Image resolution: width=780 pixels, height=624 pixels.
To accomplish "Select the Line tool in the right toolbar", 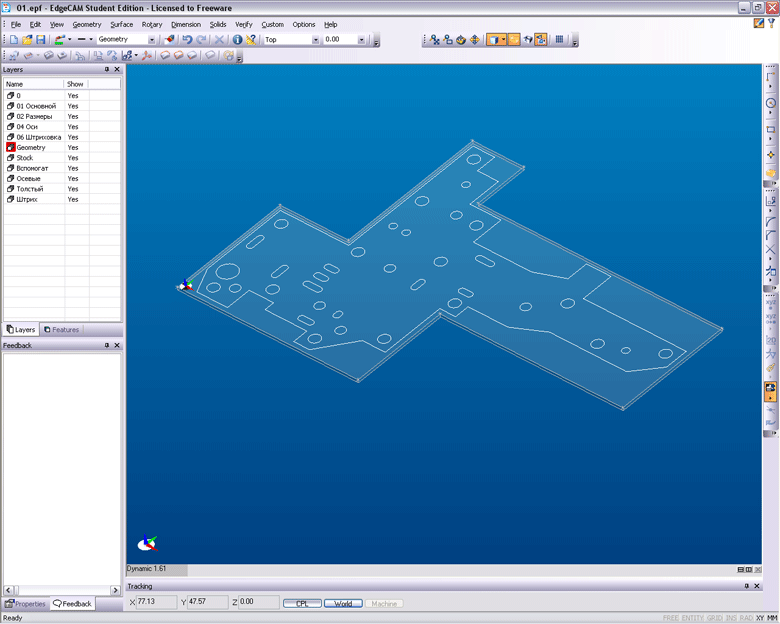I will click(x=771, y=77).
